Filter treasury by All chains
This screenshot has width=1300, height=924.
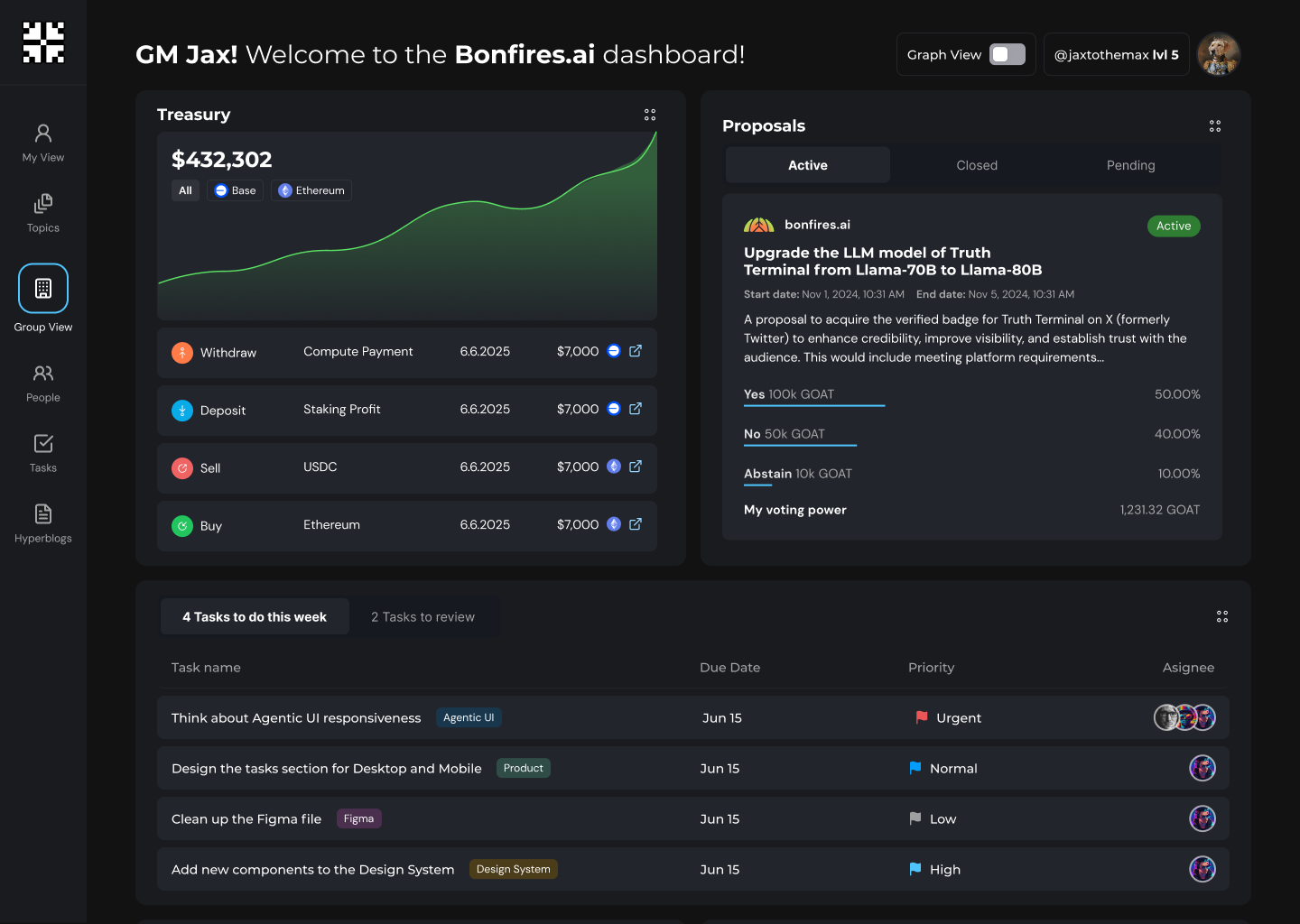pyautogui.click(x=185, y=190)
